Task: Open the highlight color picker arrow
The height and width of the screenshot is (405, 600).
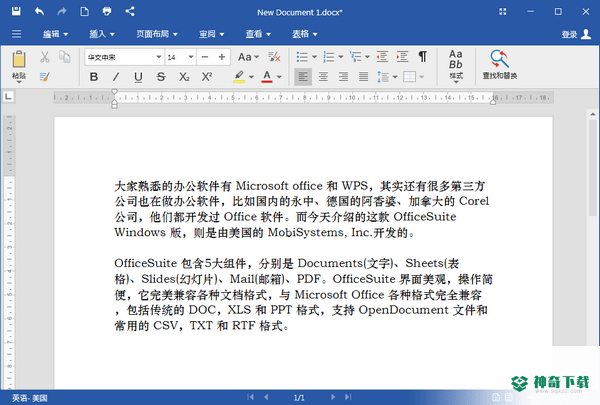Action: coord(251,77)
